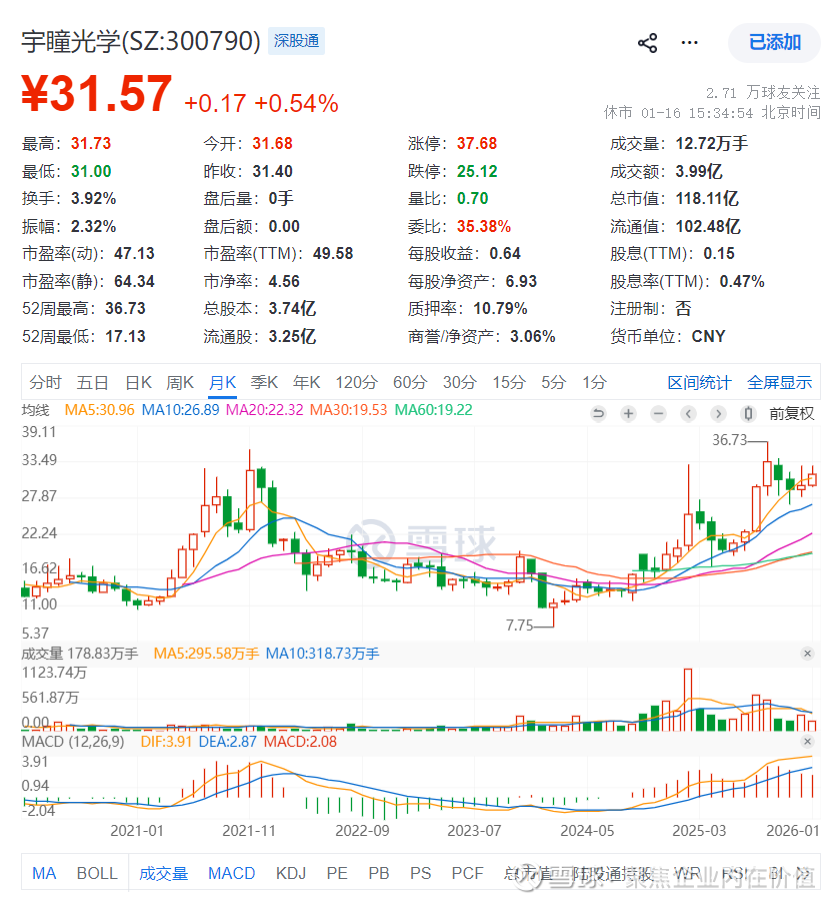Click the 委比 35.38% value

coord(484,226)
